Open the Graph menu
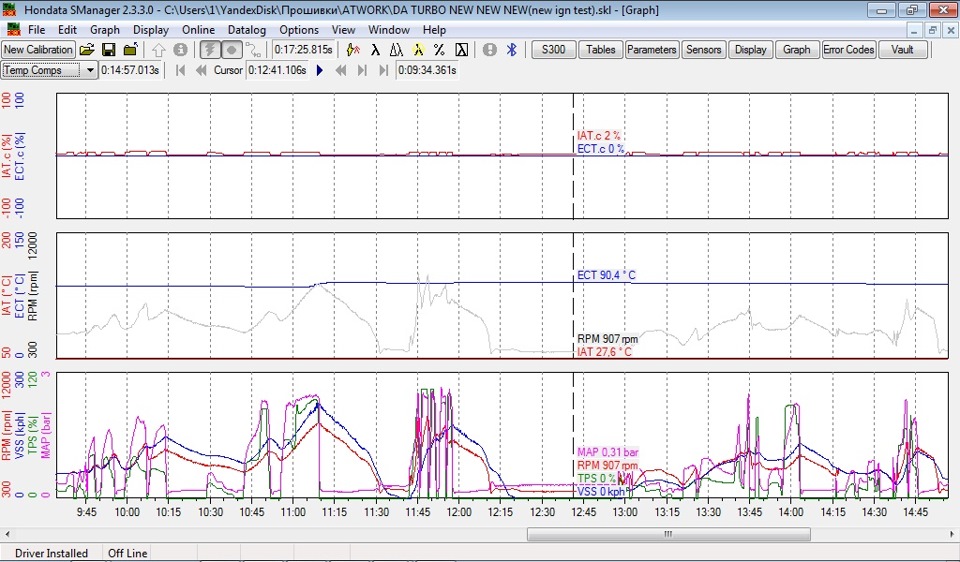Image resolution: width=960 pixels, height=562 pixels. 105,29
